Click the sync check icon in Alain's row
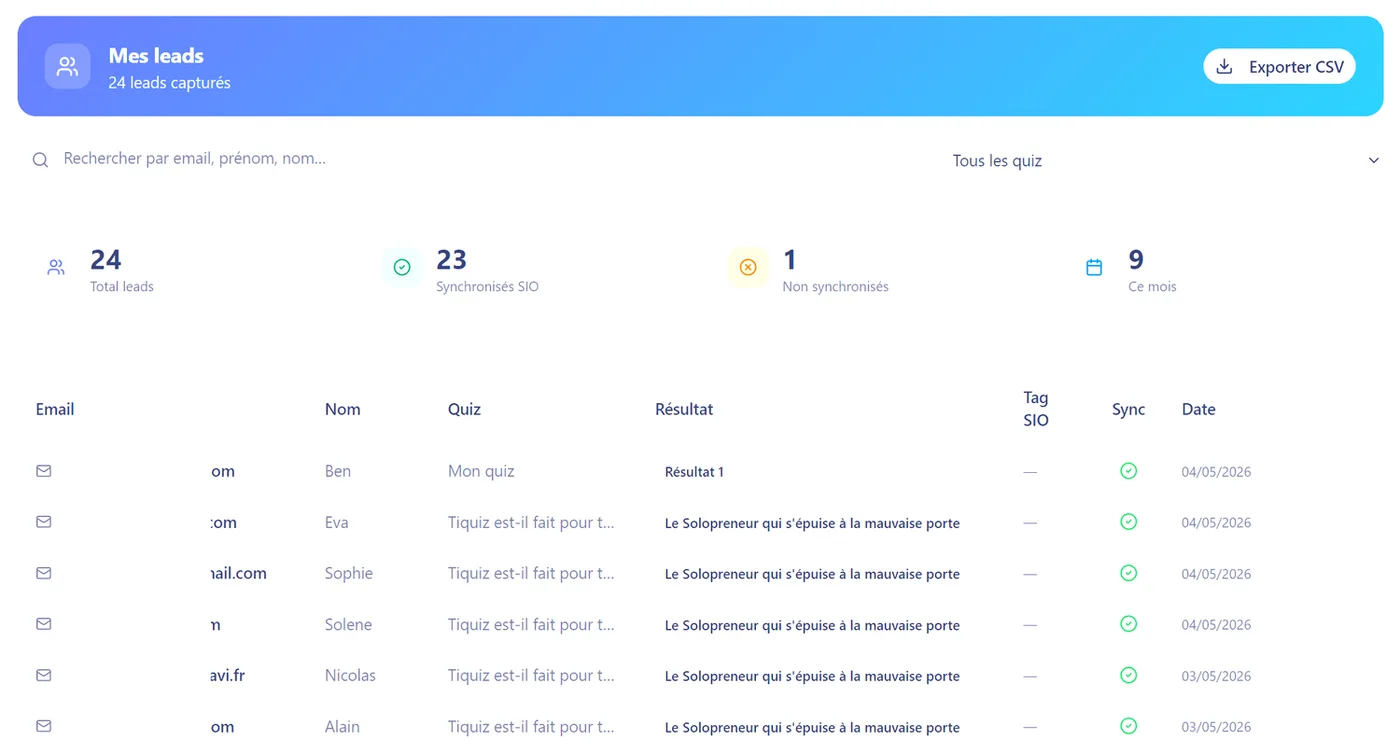Screen dimensions: 1400x751 coord(1128,726)
